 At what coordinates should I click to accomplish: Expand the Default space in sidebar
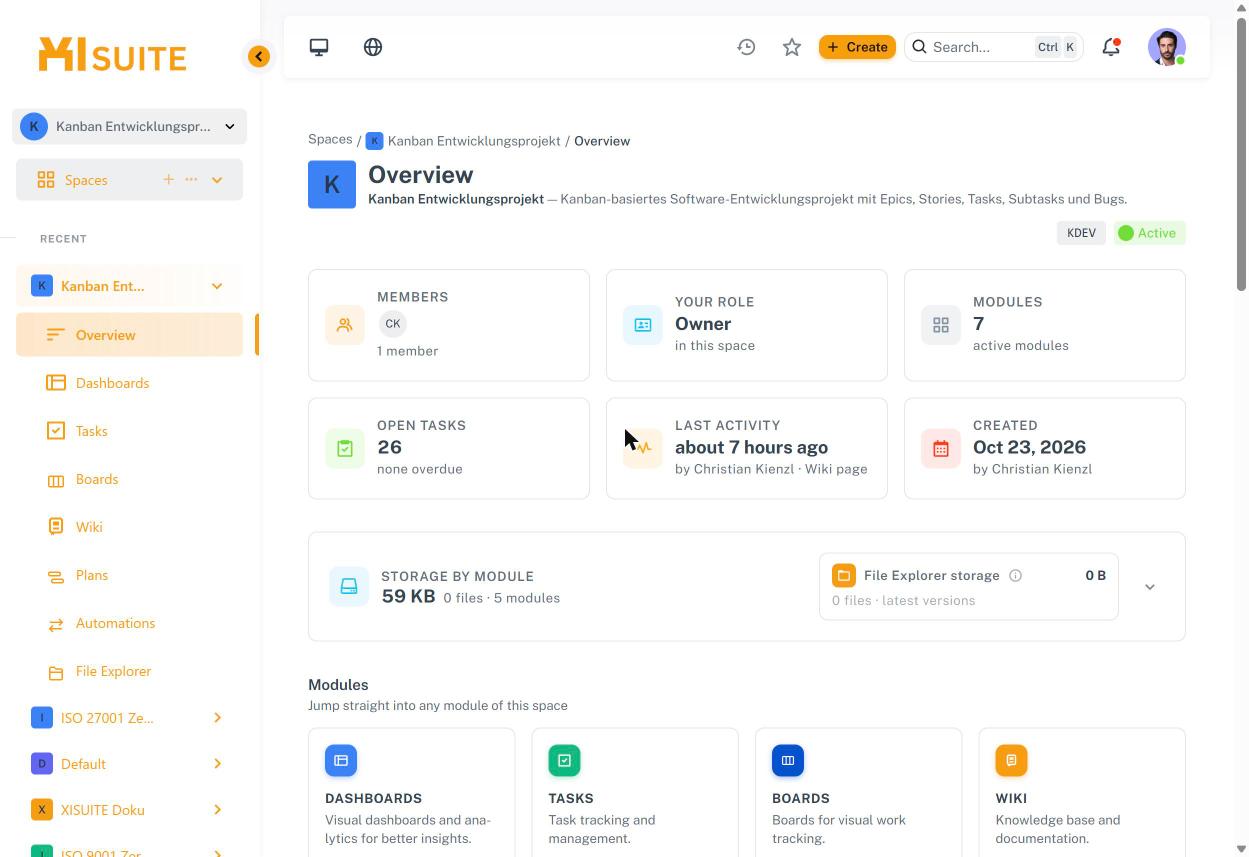217,764
